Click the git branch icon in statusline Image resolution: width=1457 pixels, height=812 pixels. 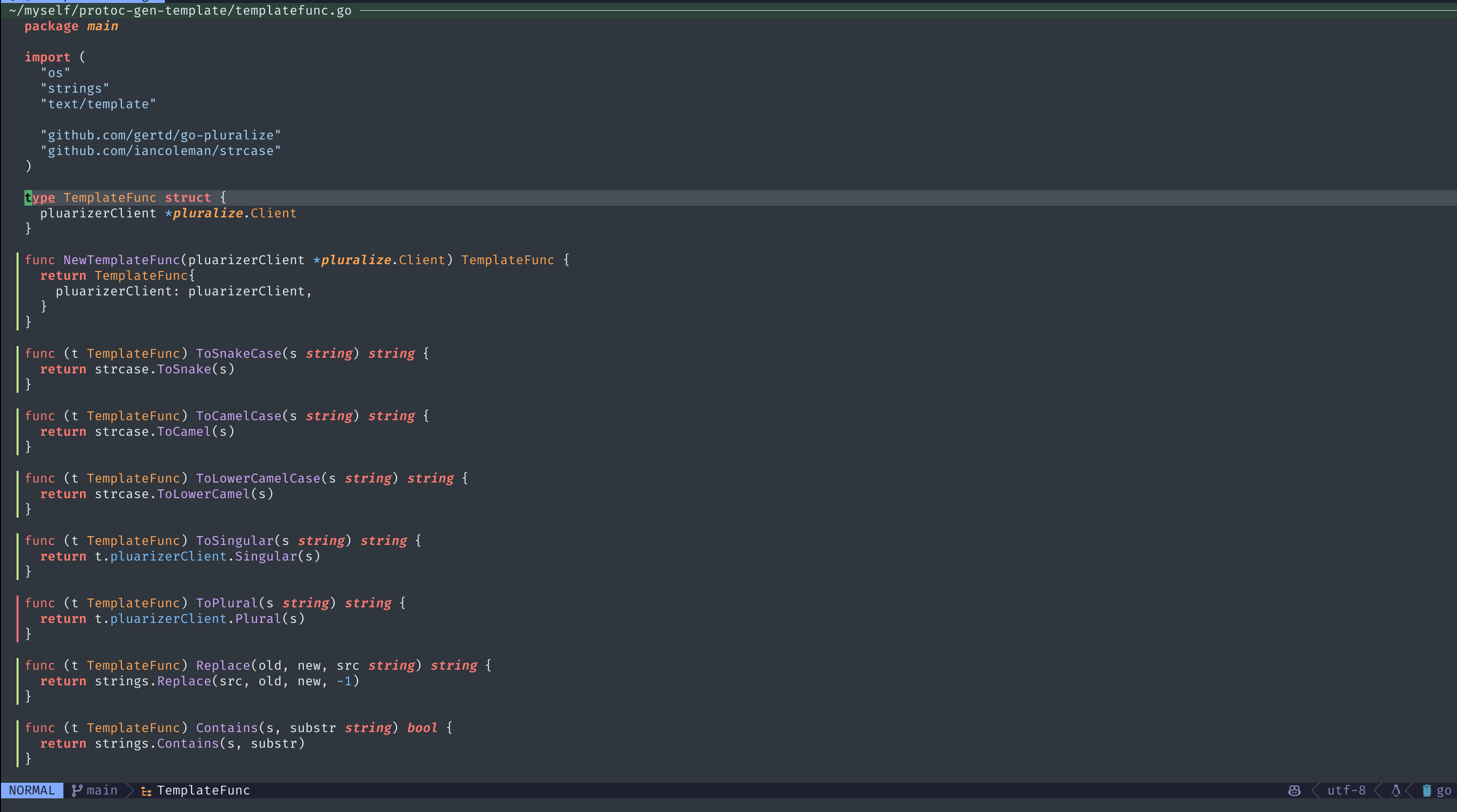[77, 790]
